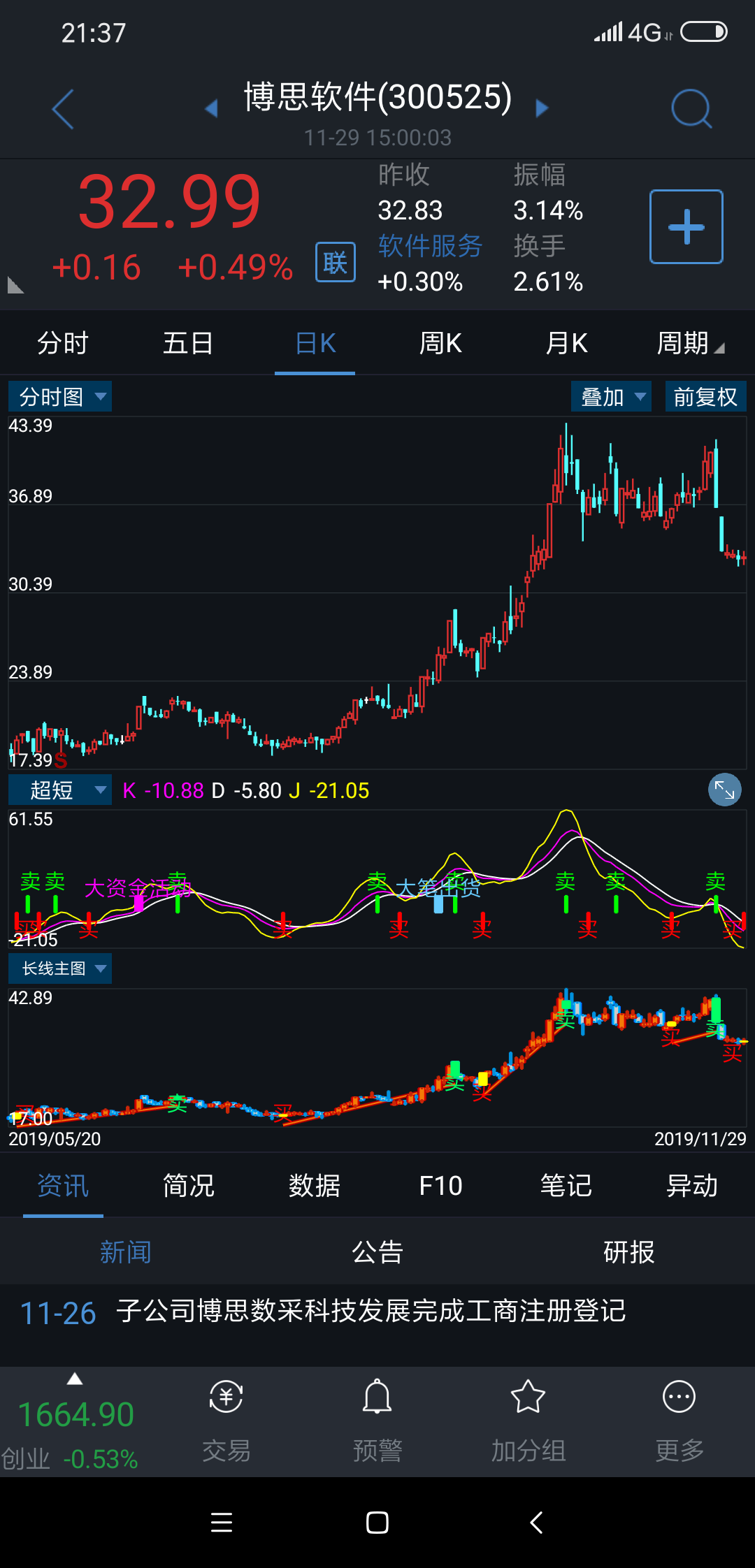Screen dimensions: 755x1568
Task: Select the 周K chart tab
Action: tap(440, 343)
